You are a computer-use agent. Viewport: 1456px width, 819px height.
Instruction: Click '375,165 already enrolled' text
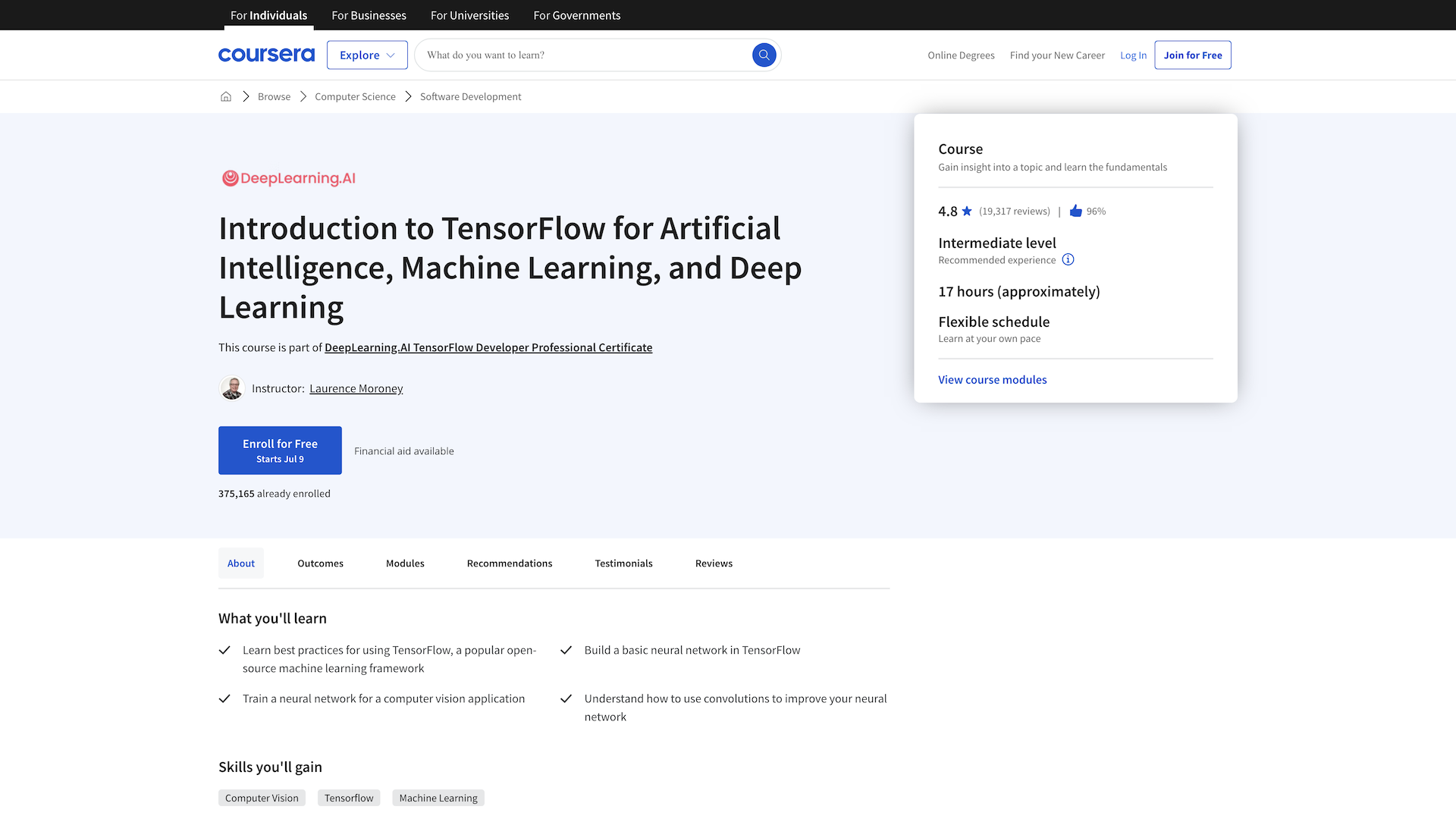pyautogui.click(x=274, y=493)
